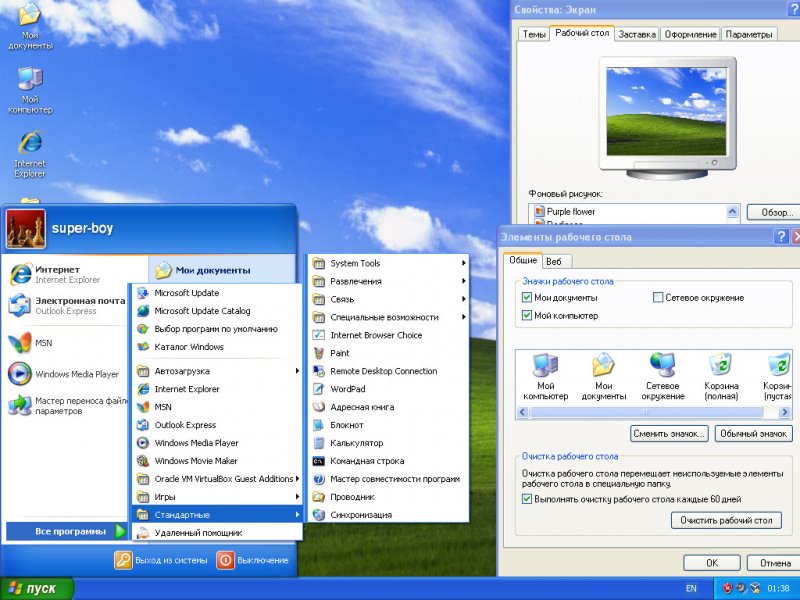Expand Автозагрузка submenu

217,371
